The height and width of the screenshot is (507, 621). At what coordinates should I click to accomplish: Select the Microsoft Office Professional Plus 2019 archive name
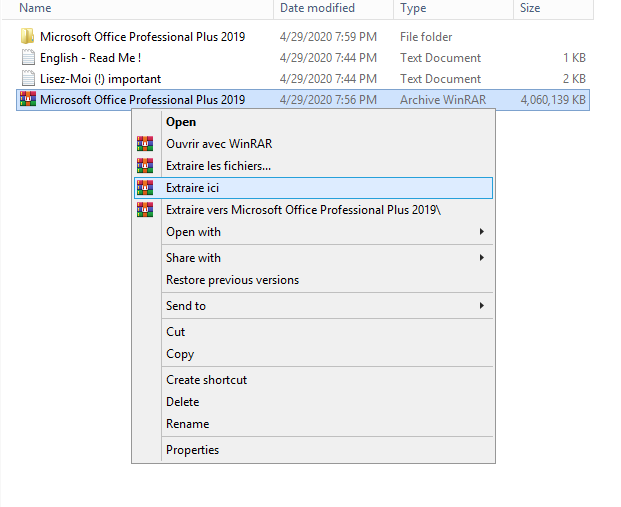[x=143, y=99]
